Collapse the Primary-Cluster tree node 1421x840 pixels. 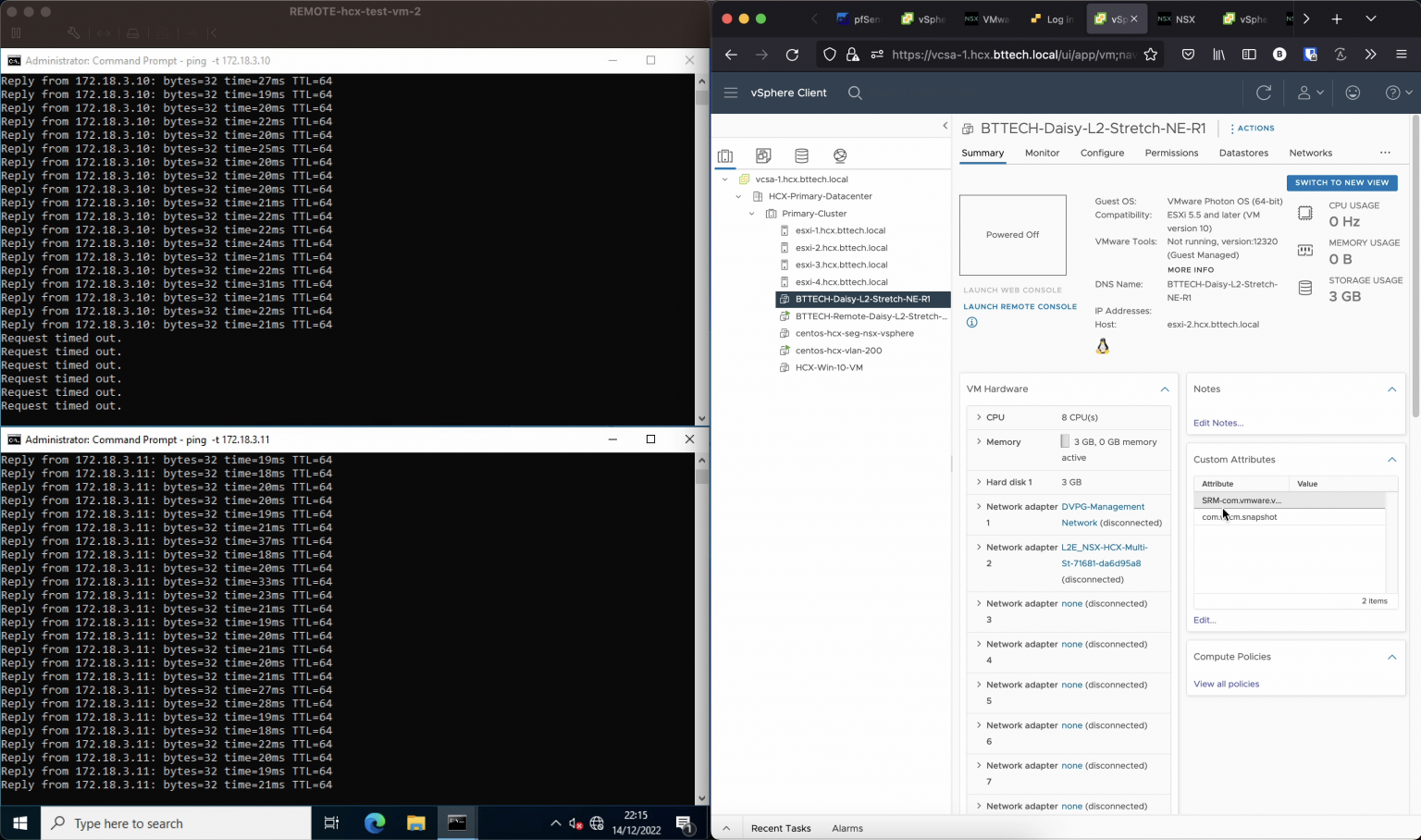click(751, 213)
